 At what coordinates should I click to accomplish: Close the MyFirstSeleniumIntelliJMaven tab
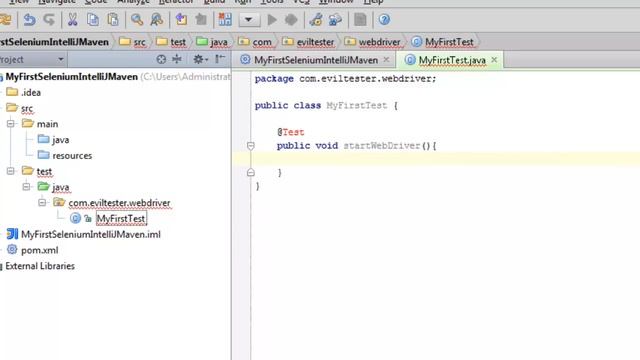pyautogui.click(x=386, y=60)
